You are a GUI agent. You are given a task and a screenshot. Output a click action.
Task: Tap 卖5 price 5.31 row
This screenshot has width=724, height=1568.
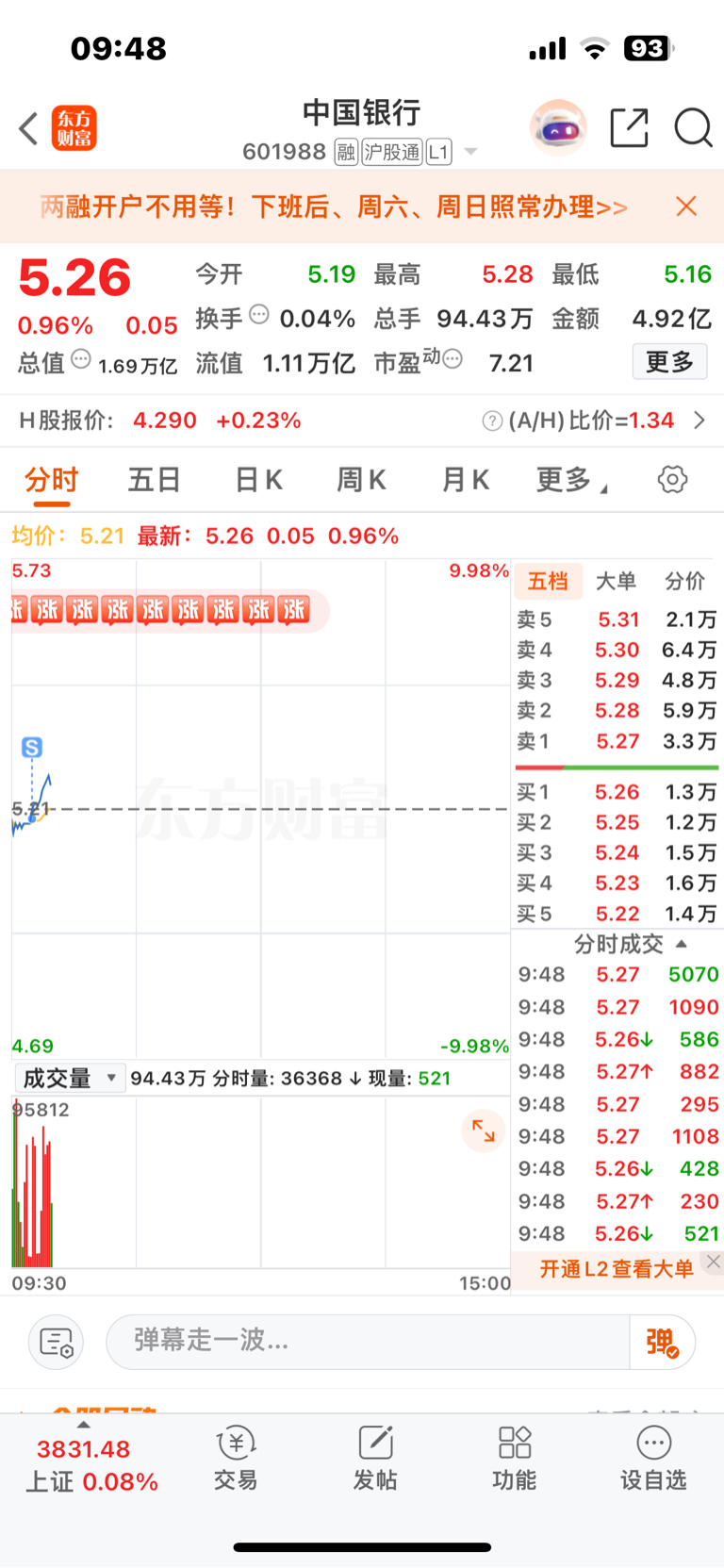[x=617, y=619]
